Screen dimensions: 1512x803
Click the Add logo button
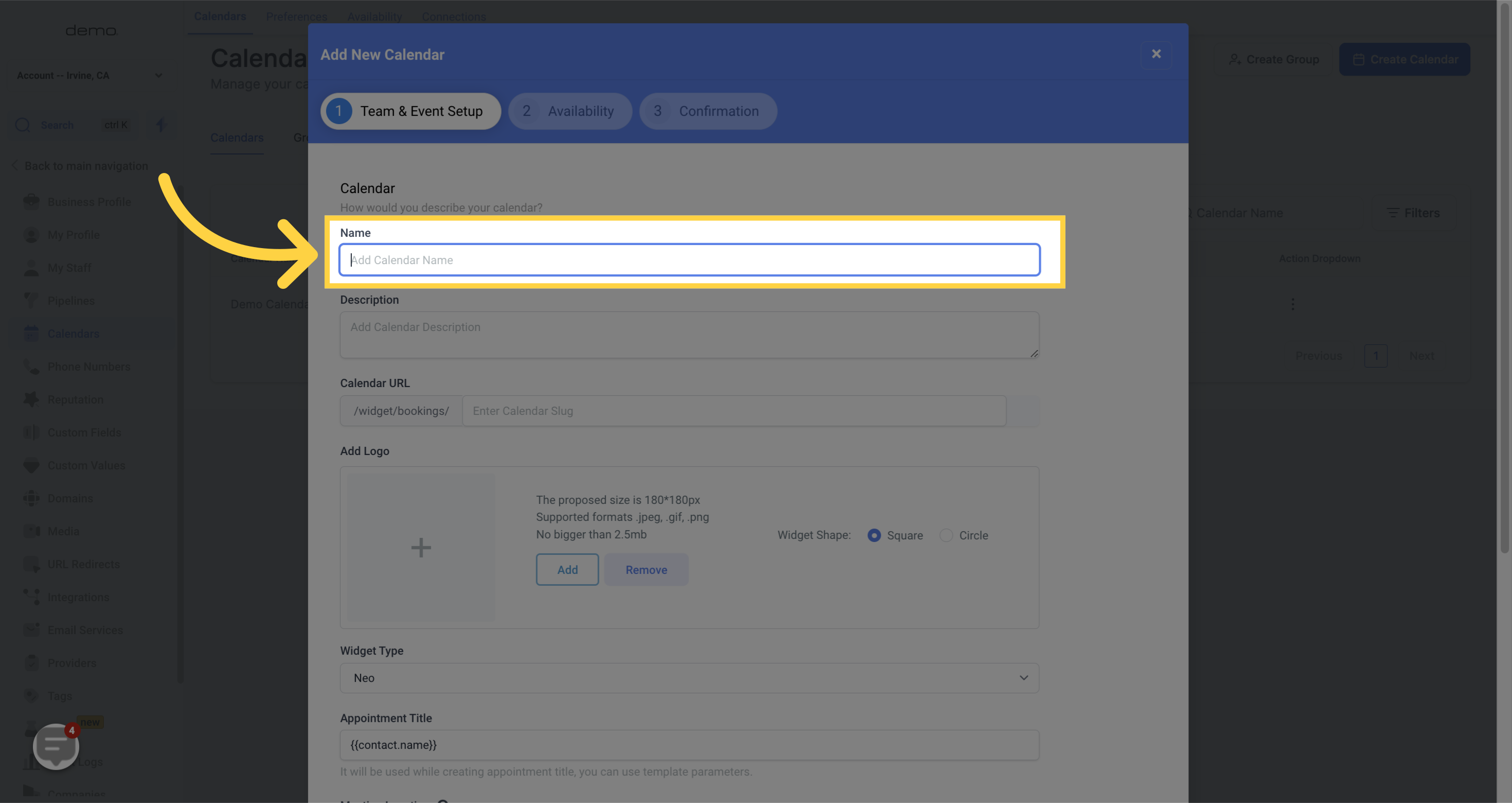coord(567,569)
